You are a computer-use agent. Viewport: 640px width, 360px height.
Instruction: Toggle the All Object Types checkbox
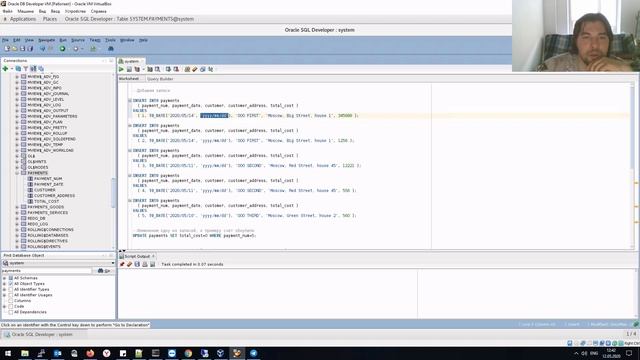pos(11,284)
